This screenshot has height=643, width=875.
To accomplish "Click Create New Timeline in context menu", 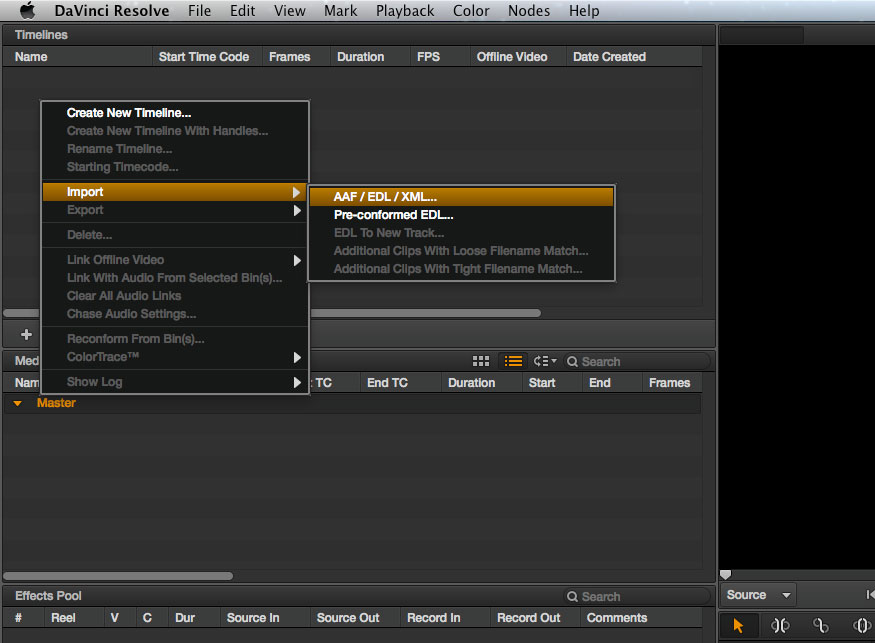I will click(x=129, y=113).
